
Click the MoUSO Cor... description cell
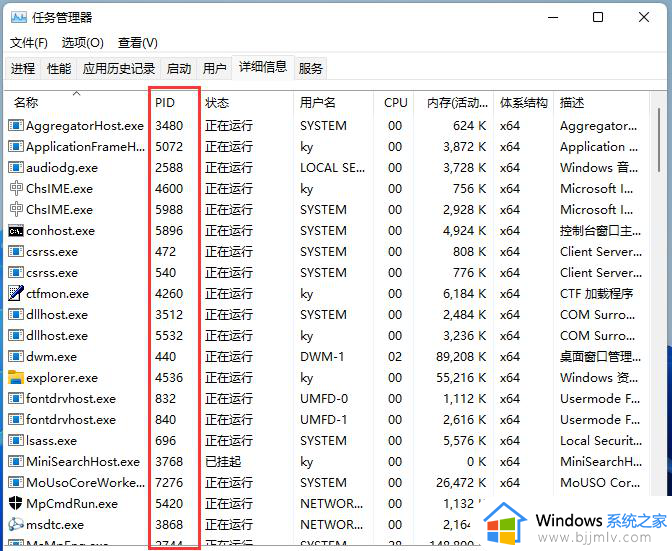click(600, 482)
